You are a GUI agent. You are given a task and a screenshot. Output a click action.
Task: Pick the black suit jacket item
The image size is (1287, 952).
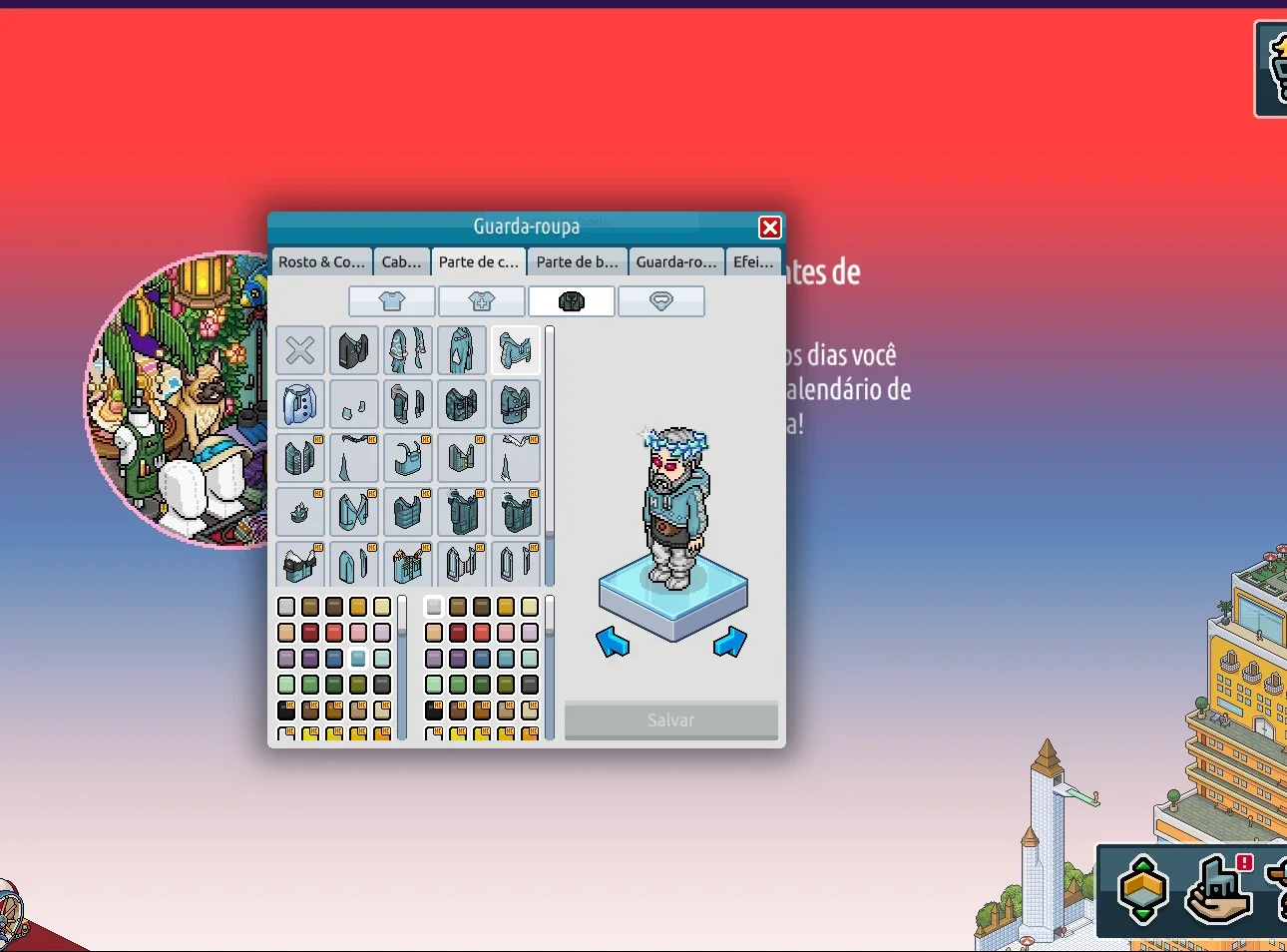[354, 350]
